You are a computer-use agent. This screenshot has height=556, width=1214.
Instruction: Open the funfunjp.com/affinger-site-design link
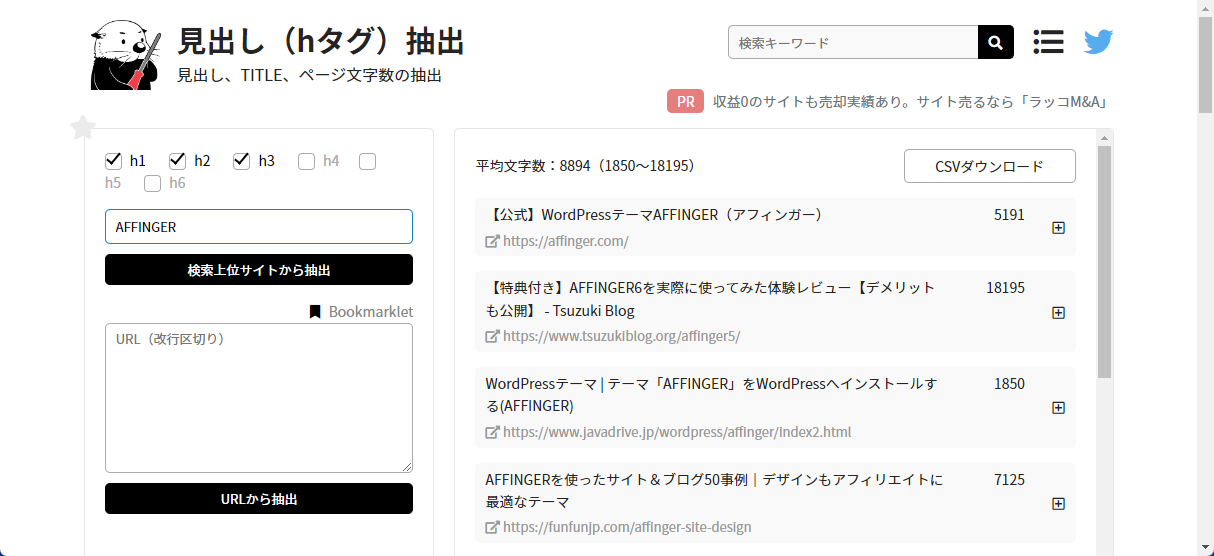(x=627, y=527)
